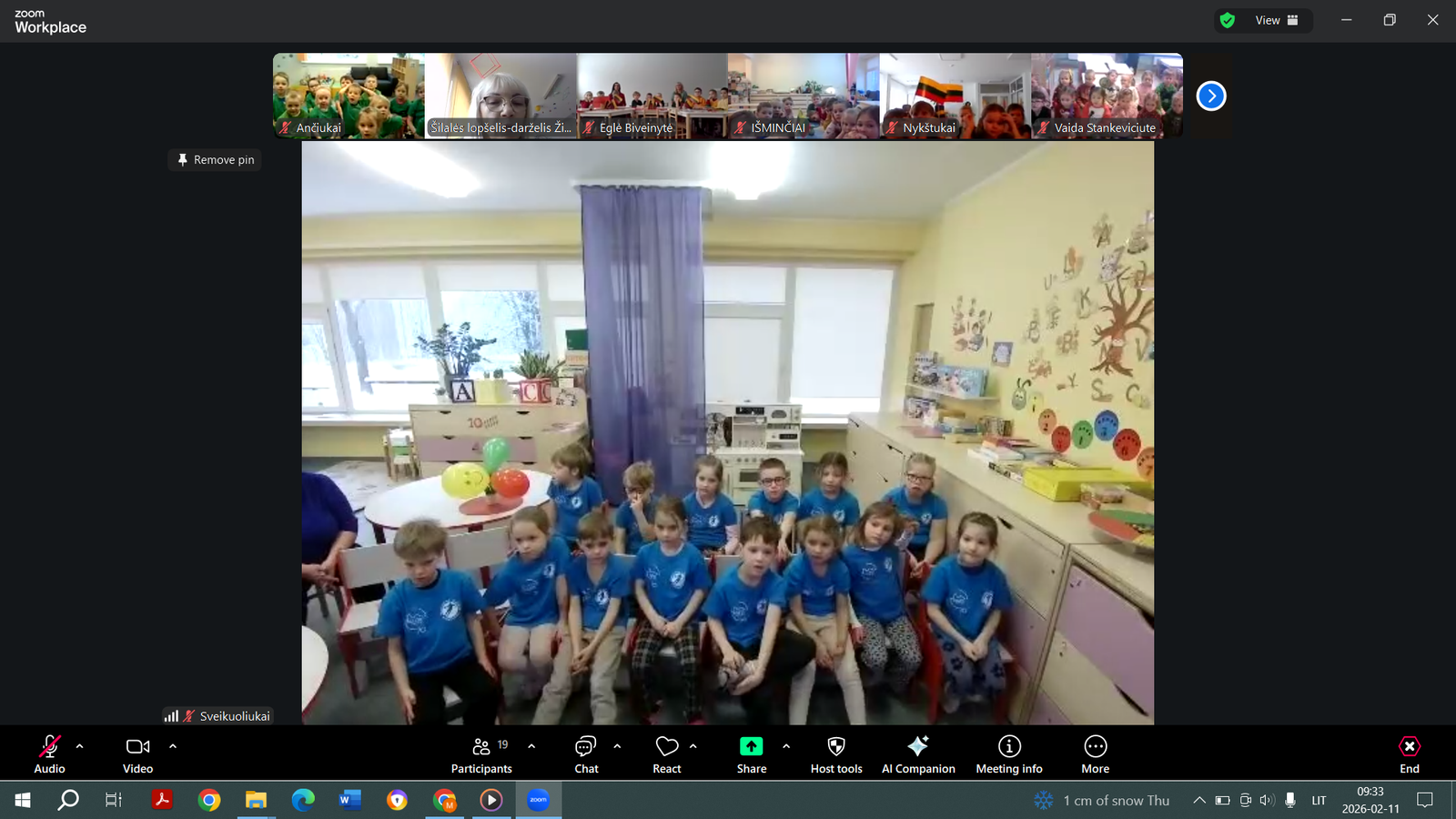Viewport: 1456px width, 819px height.
Task: Open Host tools shield icon
Action: coord(836,754)
